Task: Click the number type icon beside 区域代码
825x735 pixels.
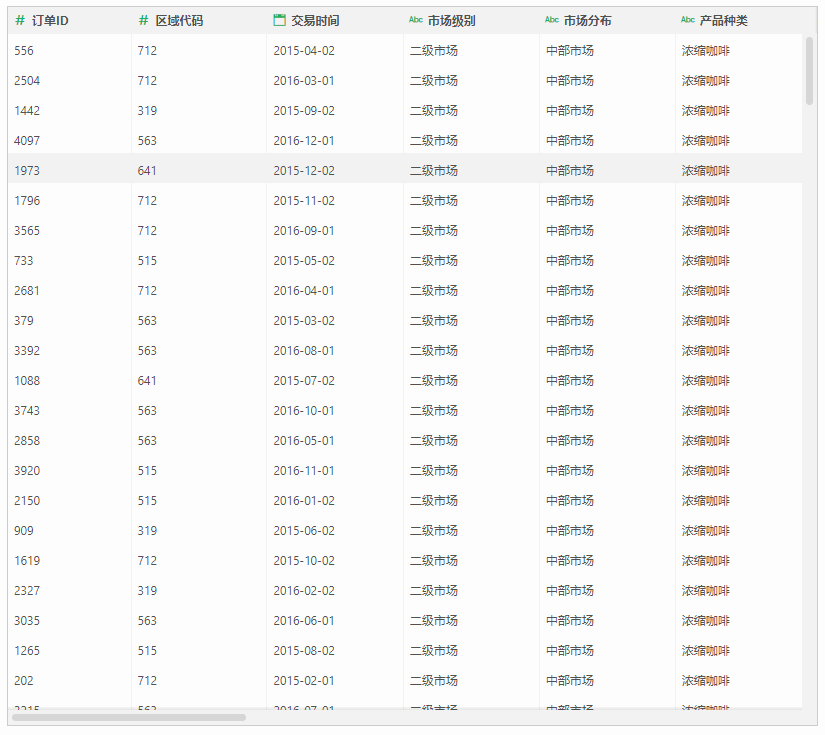Action: [143, 21]
